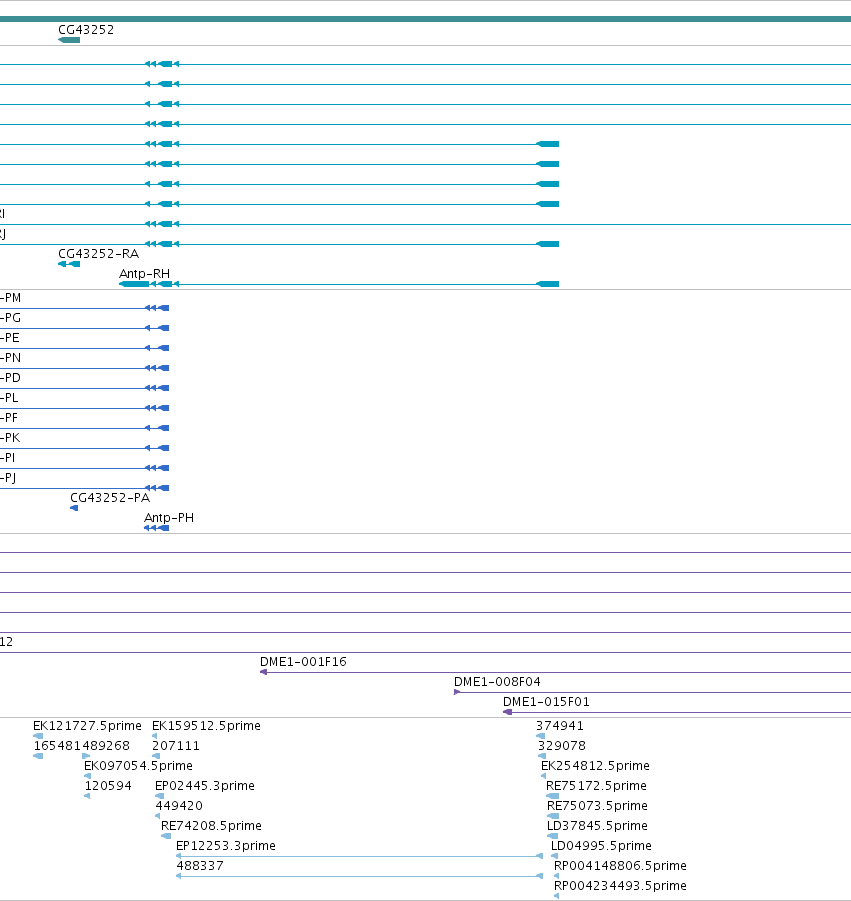Click the 120594 feature label
The height and width of the screenshot is (901, 851).
(108, 786)
